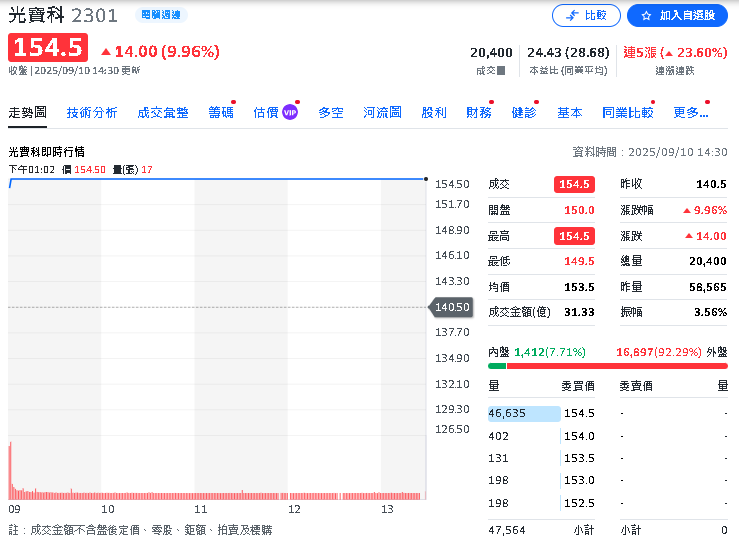This screenshot has height=545, width=739.
Task: Click the 140.50 previous close marker
Action: (x=451, y=307)
